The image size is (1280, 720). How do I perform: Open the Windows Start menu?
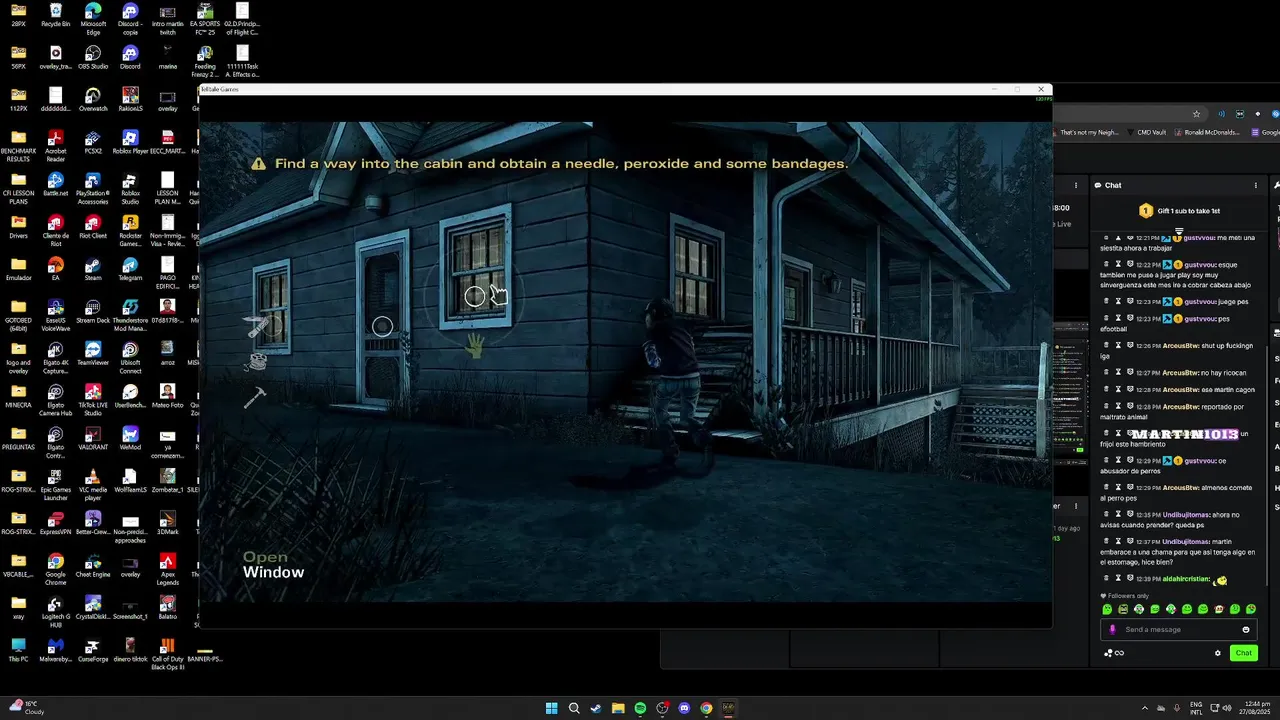(x=551, y=708)
